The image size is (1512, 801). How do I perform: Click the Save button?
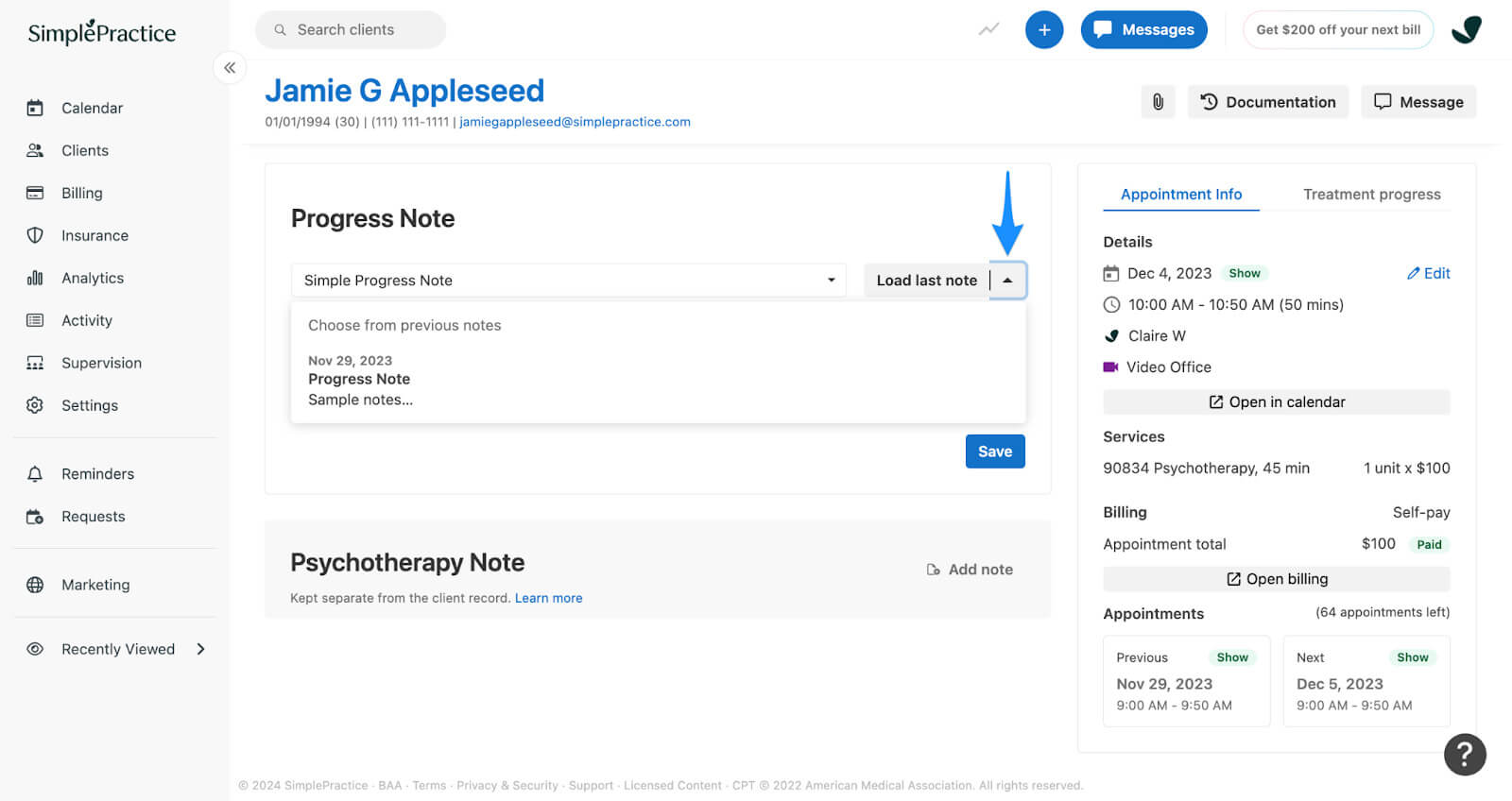pos(995,452)
